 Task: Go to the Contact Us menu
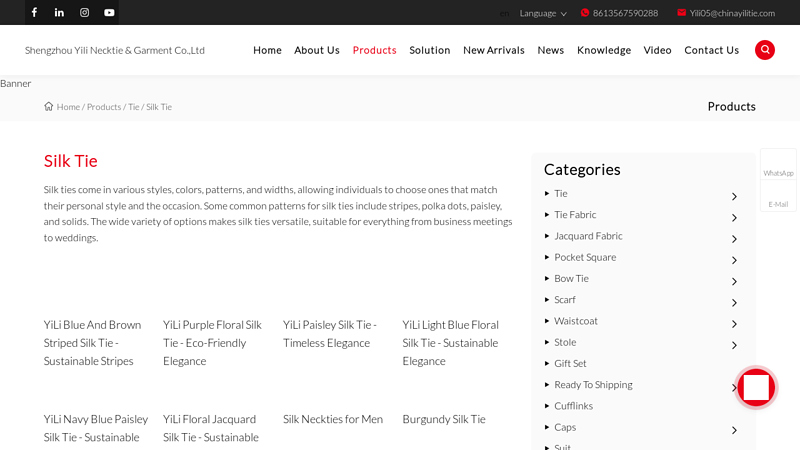point(711,50)
